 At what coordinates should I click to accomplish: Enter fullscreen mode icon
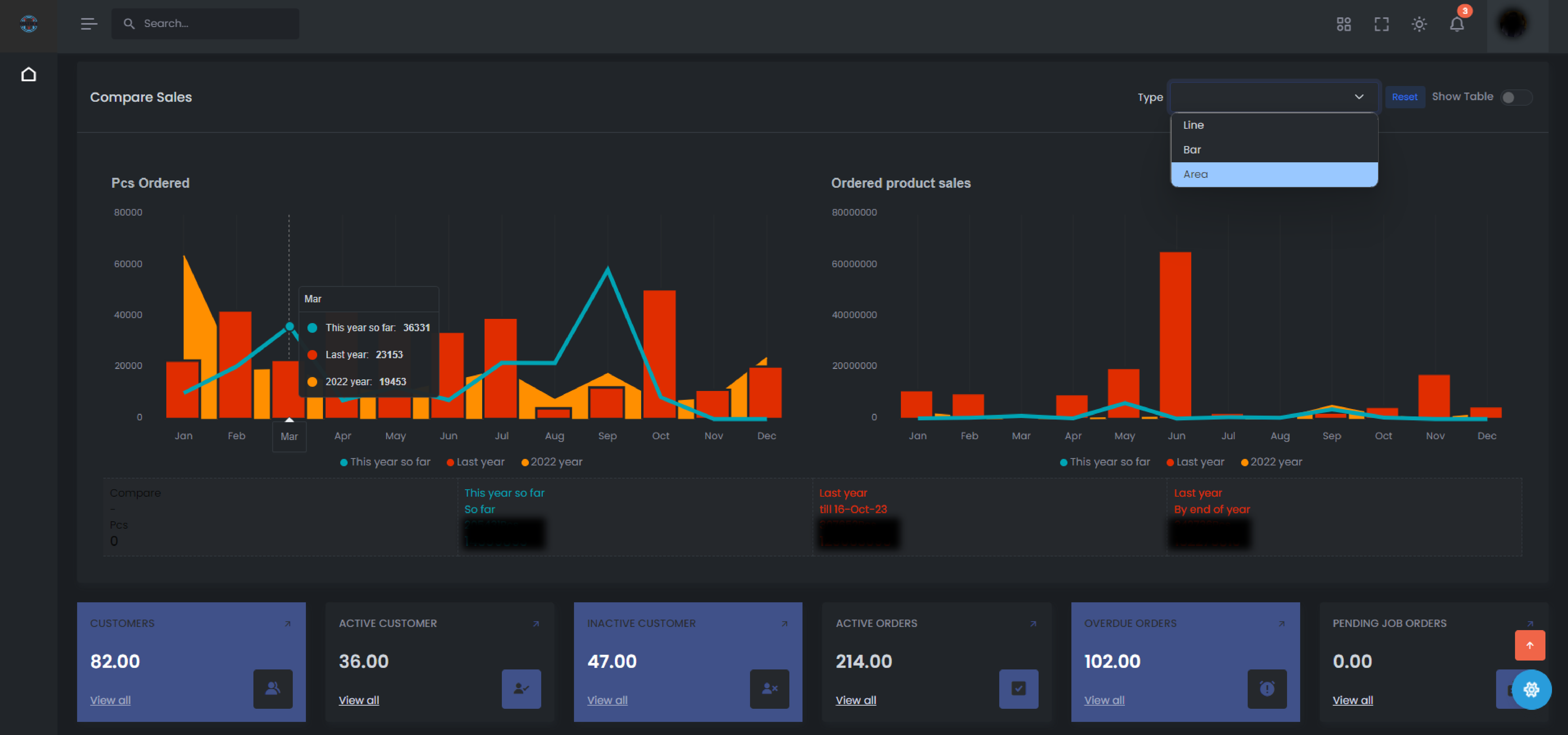click(1381, 24)
